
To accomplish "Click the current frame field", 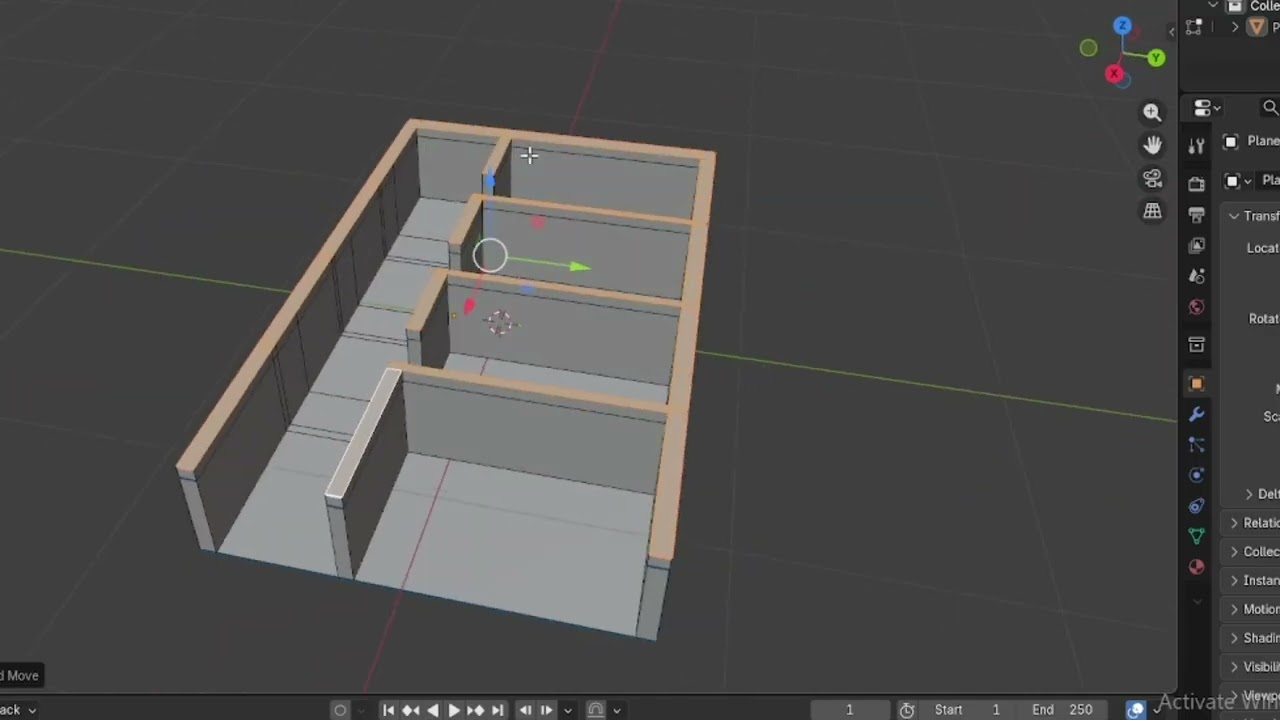I will click(849, 710).
